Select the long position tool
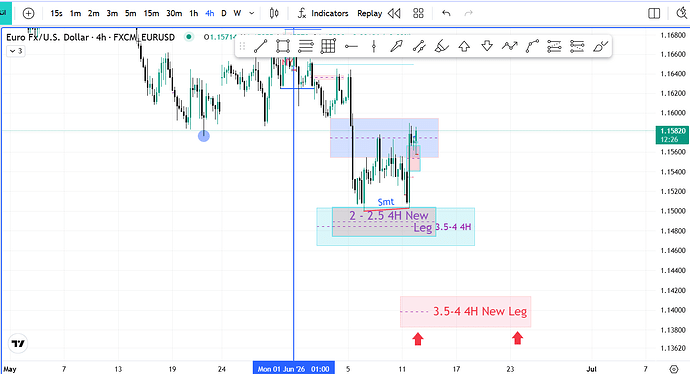 click(554, 46)
